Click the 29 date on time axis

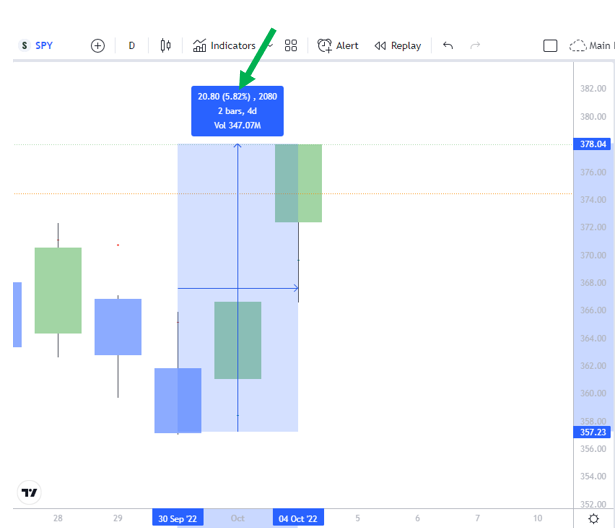point(117,518)
